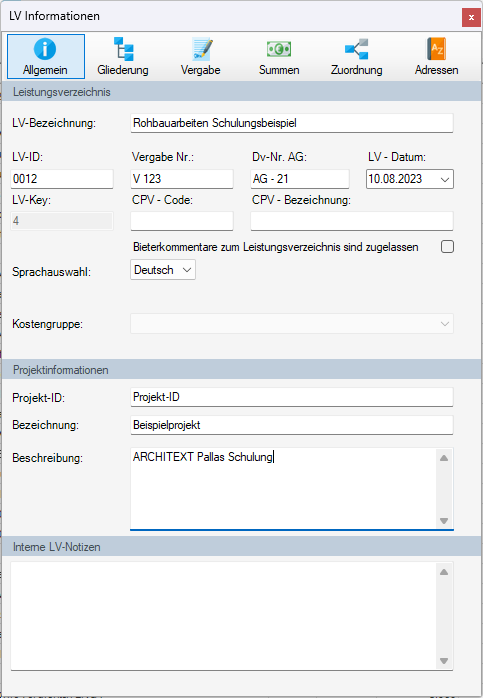Open the Kostengruppe dropdown

click(292, 324)
